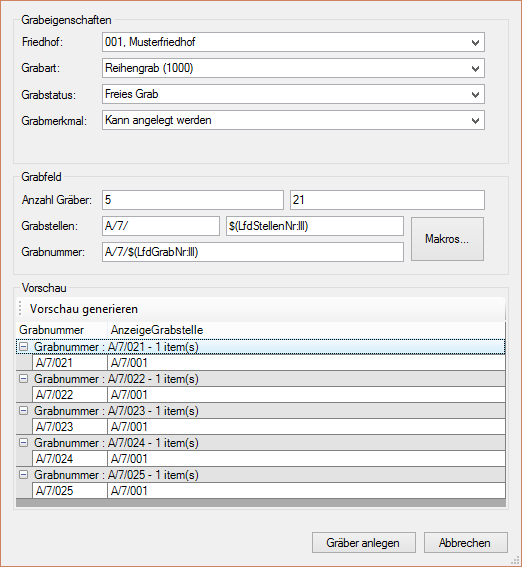The height and width of the screenshot is (567, 522).
Task: Collapse the Grabnummer A/7/024 group
Action: (23, 443)
